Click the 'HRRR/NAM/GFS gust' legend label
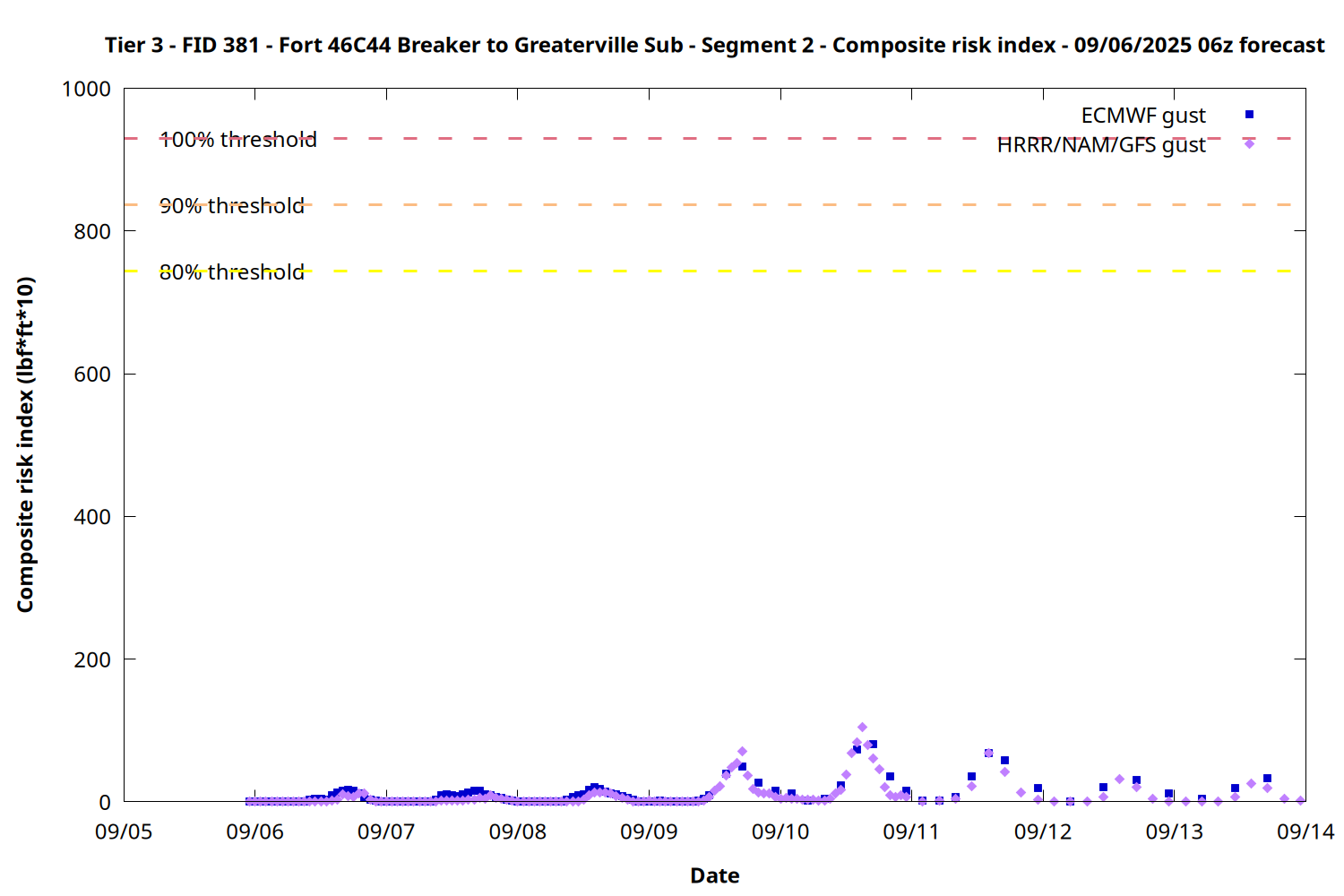1344x896 pixels. pyautogui.click(x=1101, y=145)
